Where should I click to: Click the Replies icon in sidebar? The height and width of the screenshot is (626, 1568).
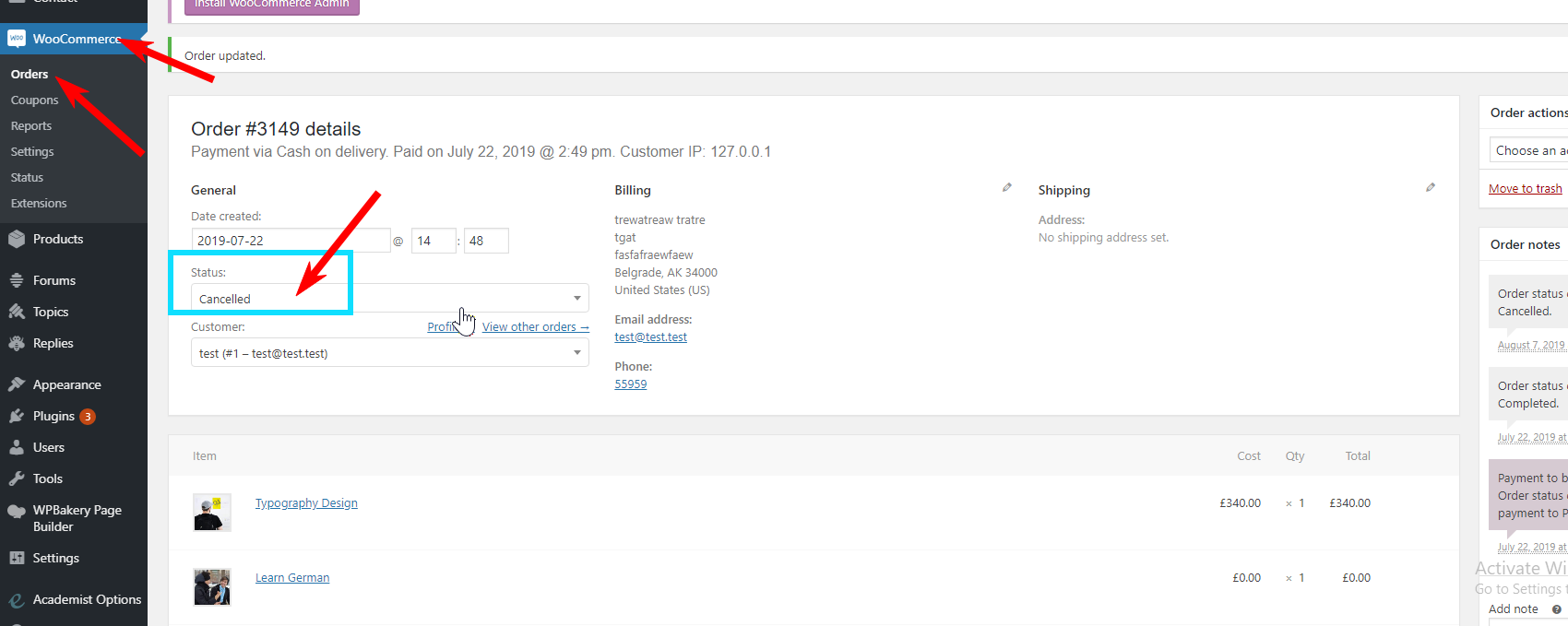click(17, 343)
